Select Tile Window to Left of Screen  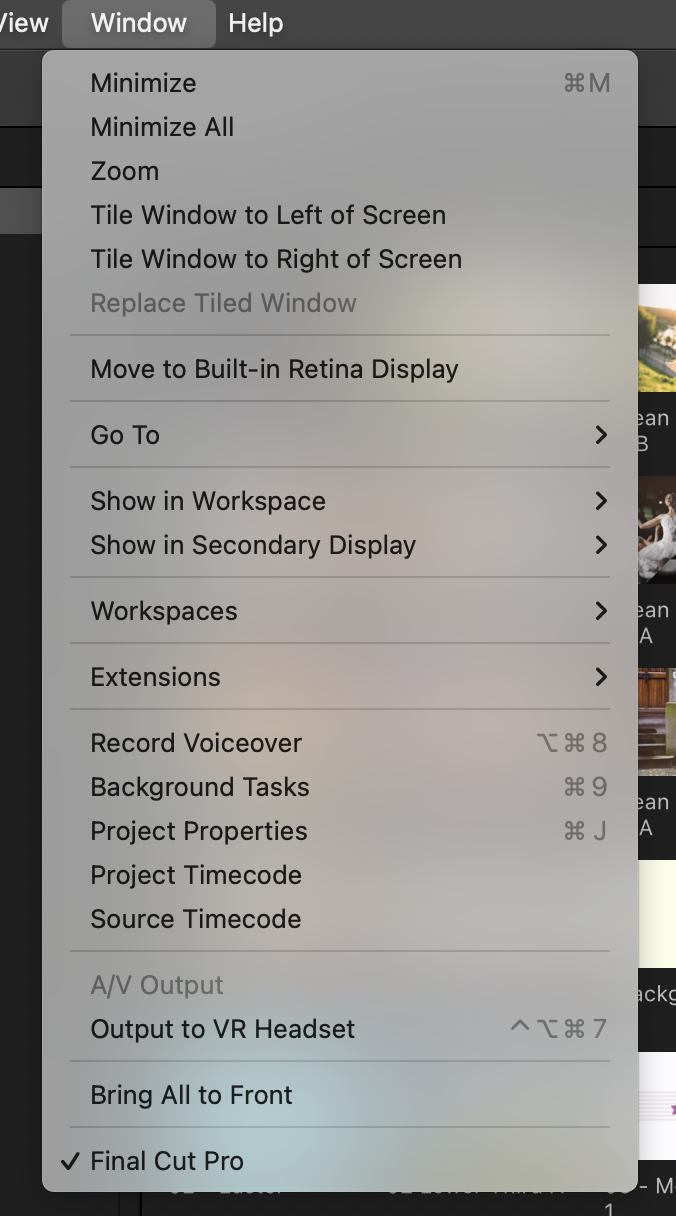click(x=268, y=215)
